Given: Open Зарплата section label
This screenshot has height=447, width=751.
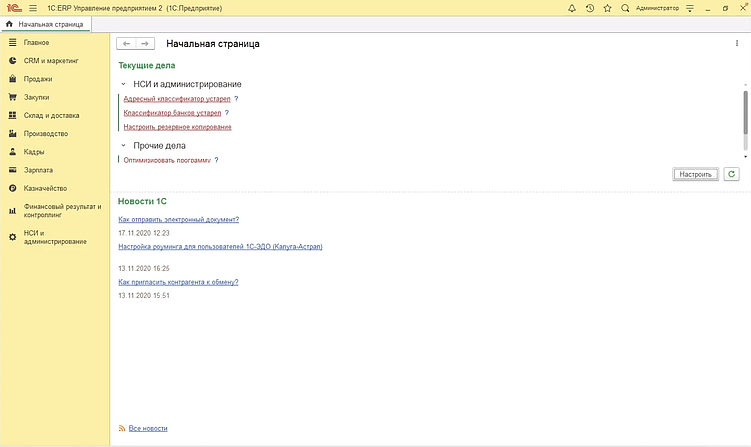Looking at the screenshot, I should click(x=38, y=170).
